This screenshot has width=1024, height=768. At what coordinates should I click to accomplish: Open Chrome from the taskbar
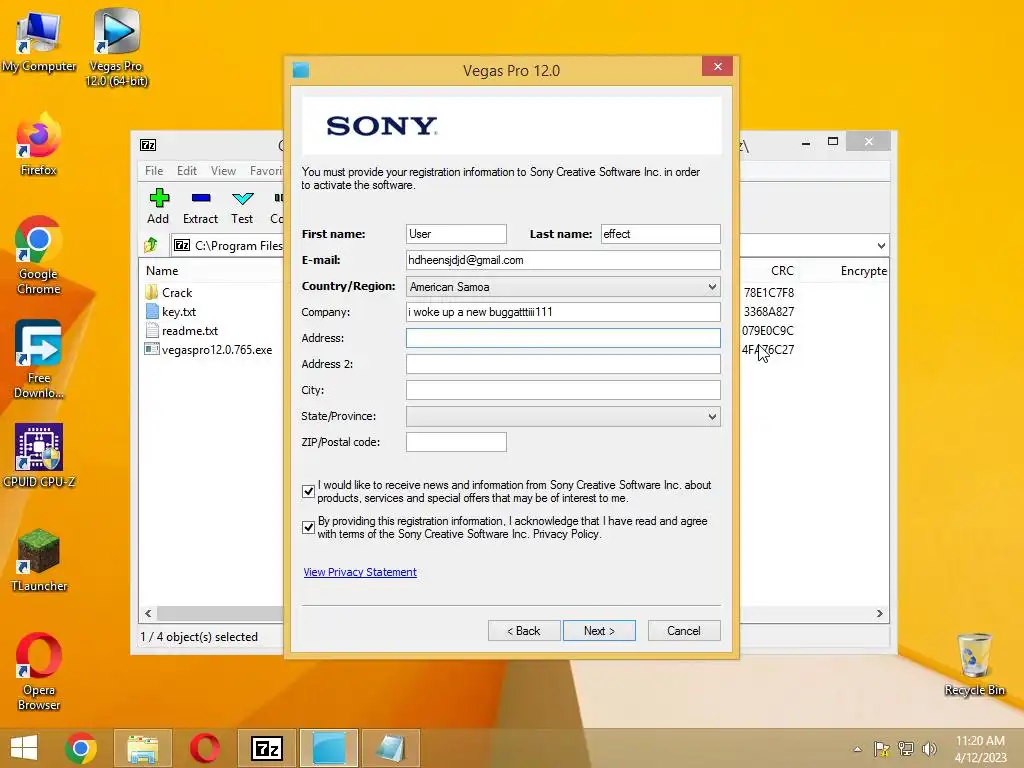(81, 748)
